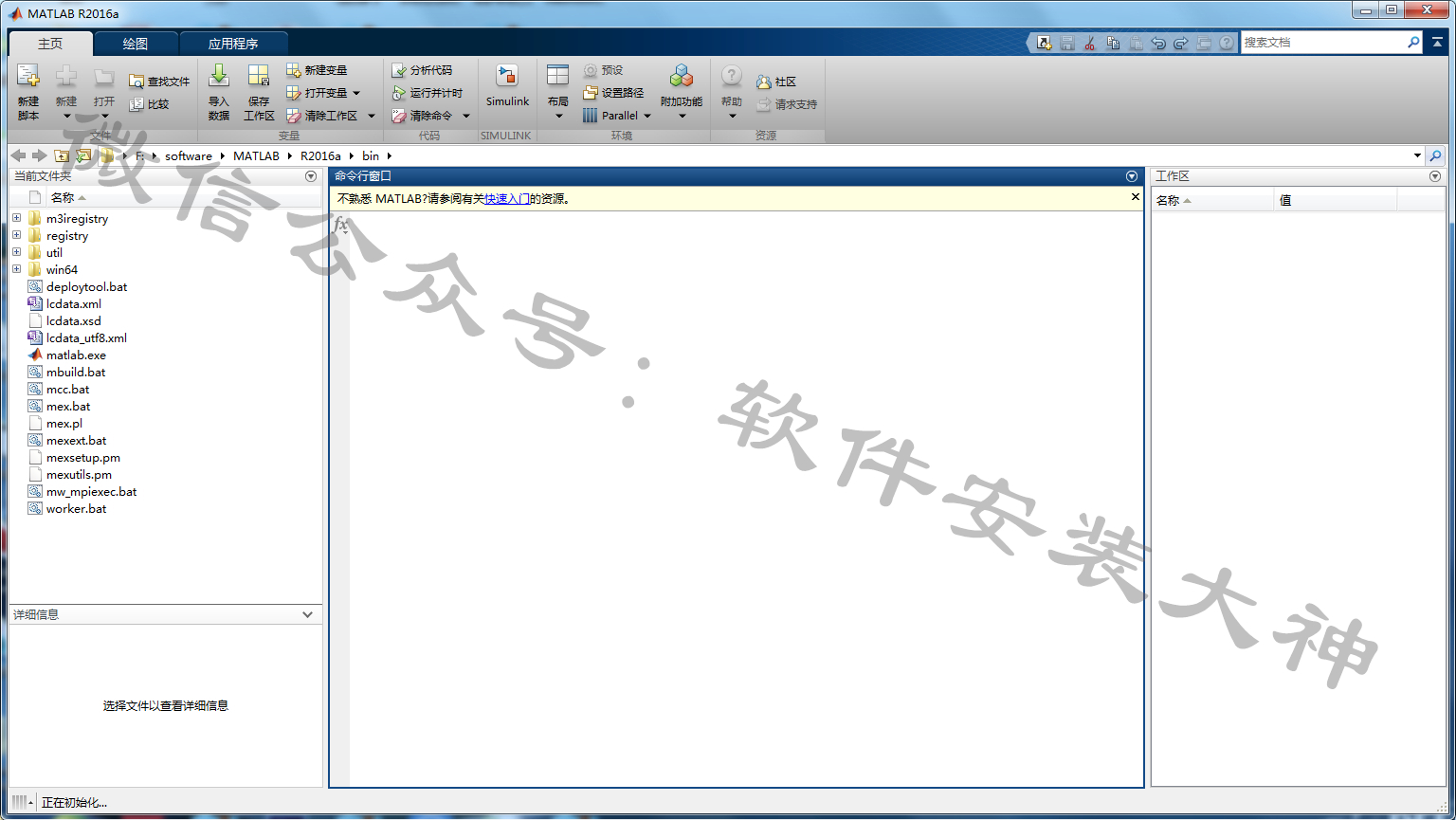1456x820 pixels.
Task: Select matlab.exe in the file list
Action: (76, 355)
